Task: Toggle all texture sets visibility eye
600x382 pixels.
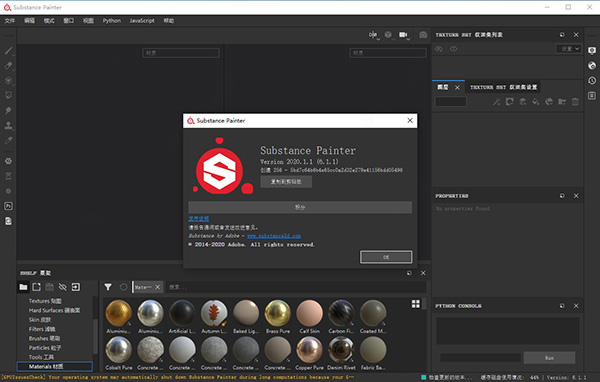Action: 453,49
